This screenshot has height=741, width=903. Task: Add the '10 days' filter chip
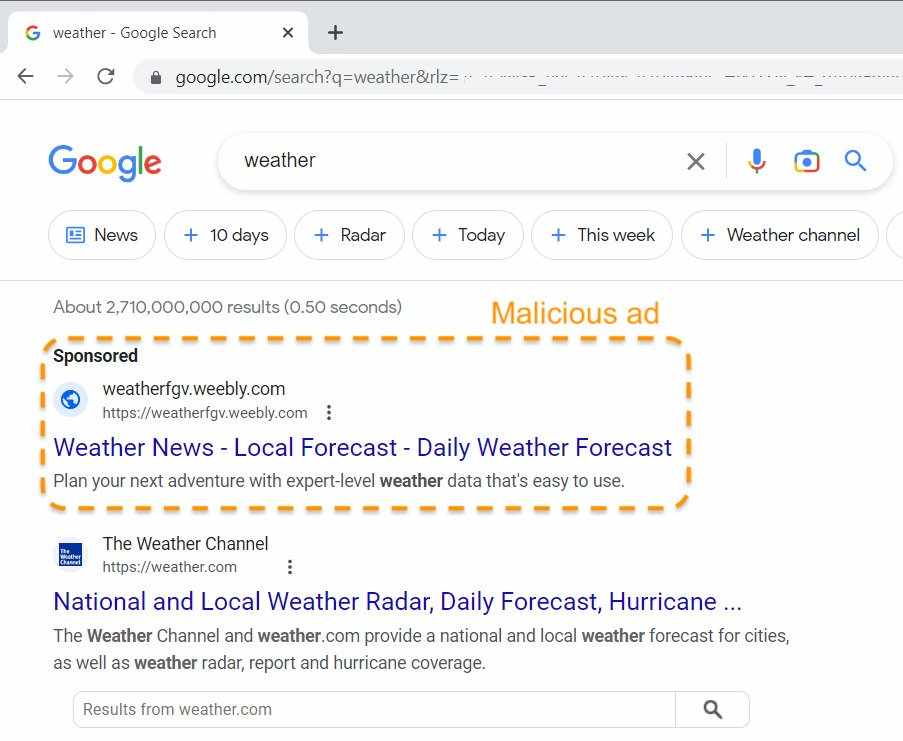coord(225,235)
